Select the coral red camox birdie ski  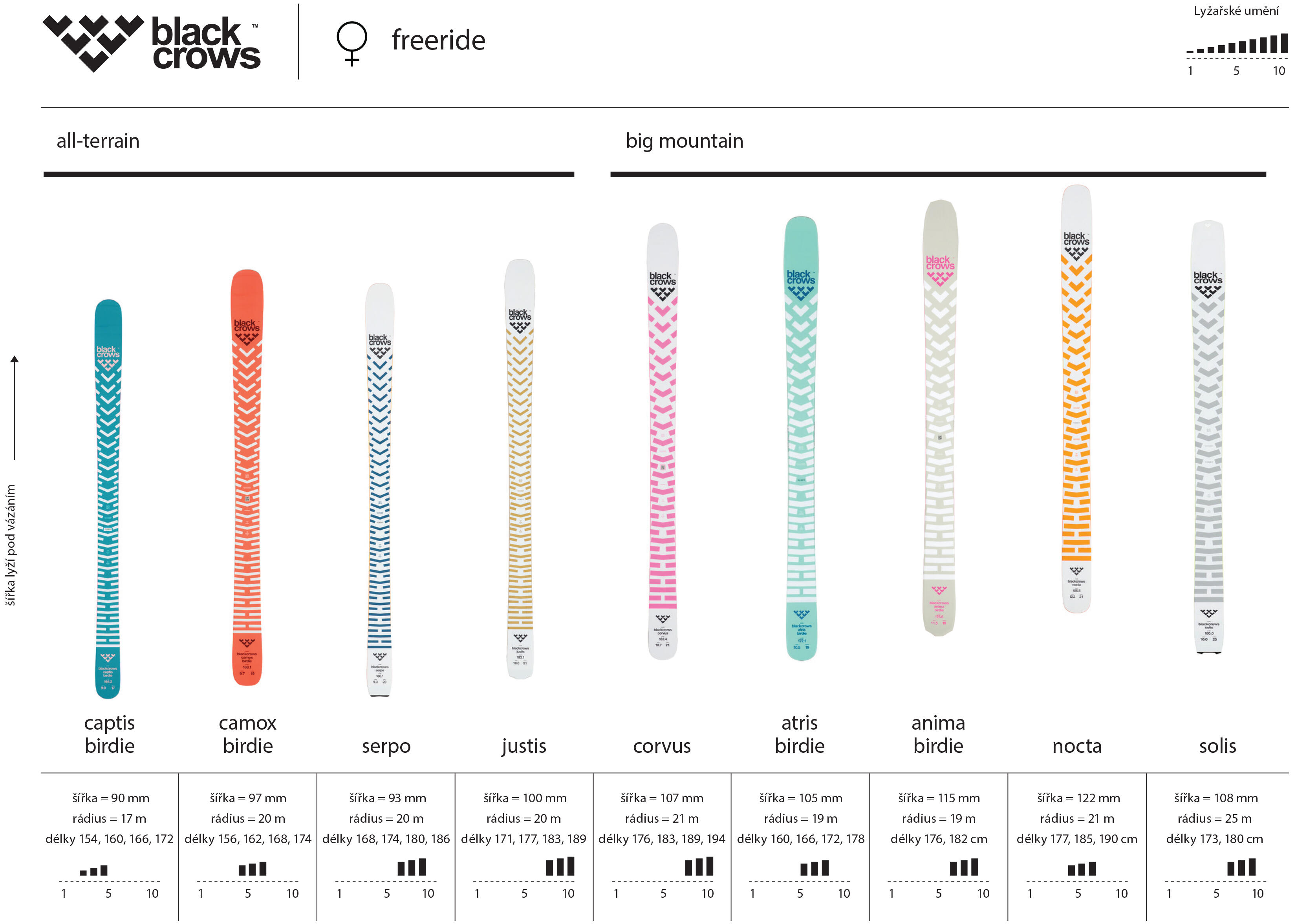coord(247,478)
